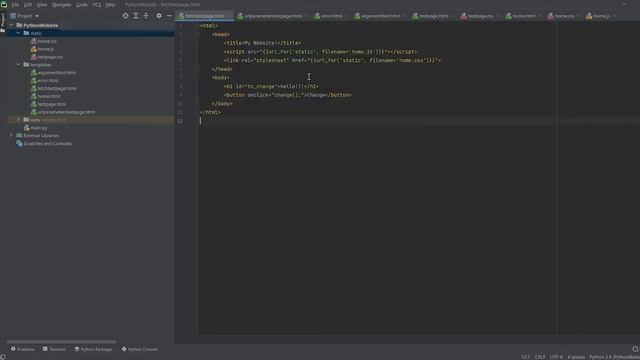Viewport: 640px width, 360px height.
Task: Collapse the templates folder
Action: click(18, 64)
